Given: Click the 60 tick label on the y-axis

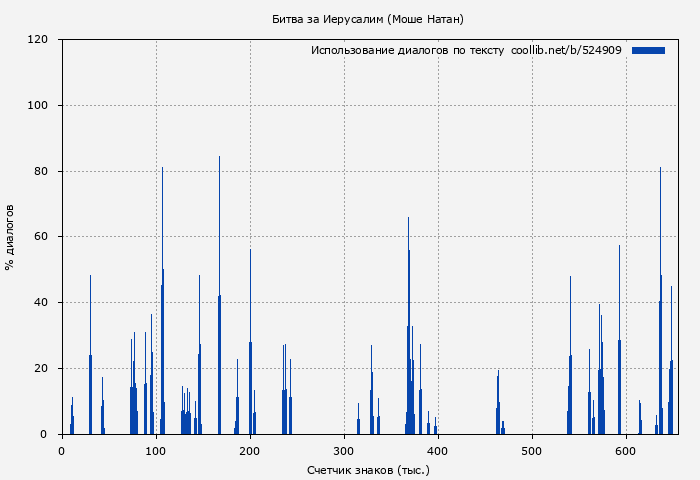Looking at the screenshot, I should pos(41,237).
